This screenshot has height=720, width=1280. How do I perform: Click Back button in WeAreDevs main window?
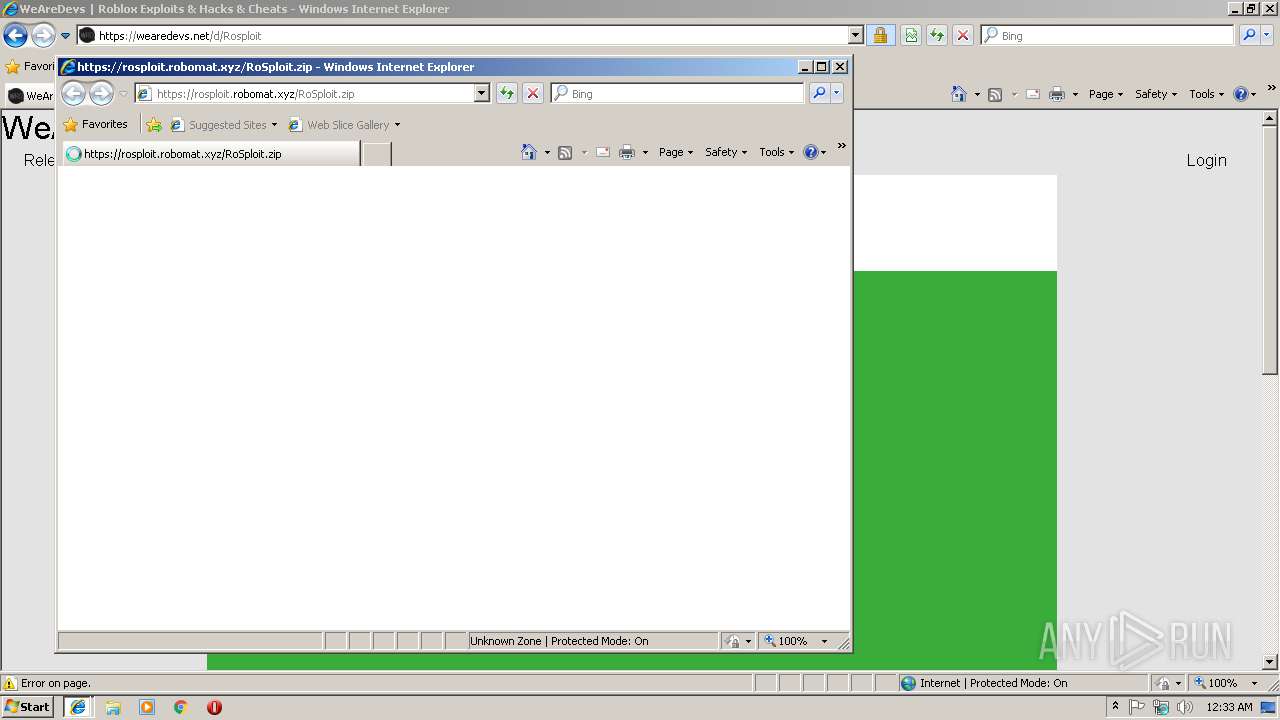click(x=15, y=35)
